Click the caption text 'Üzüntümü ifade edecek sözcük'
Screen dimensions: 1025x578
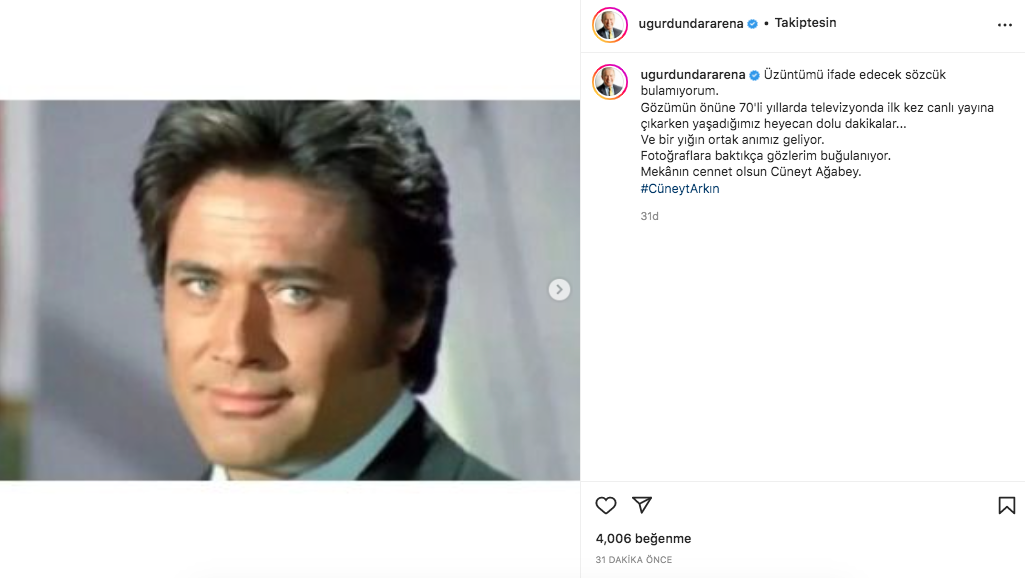click(855, 75)
